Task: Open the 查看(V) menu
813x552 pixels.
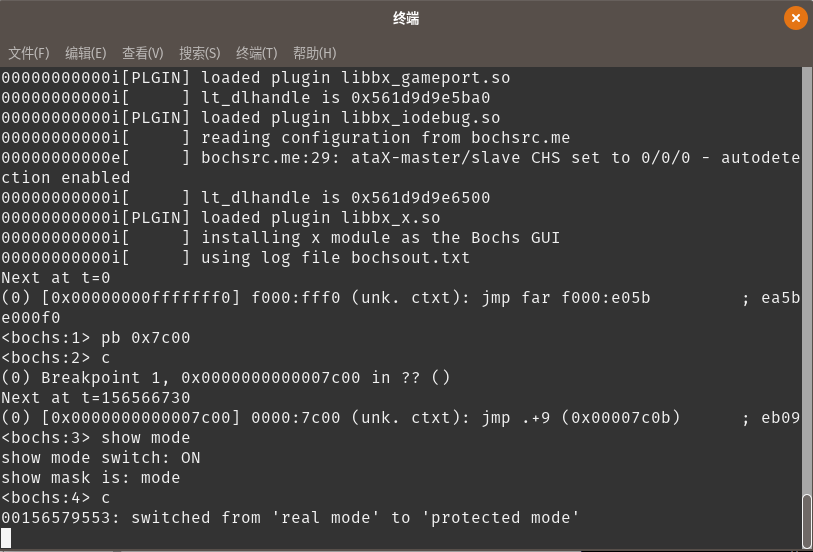Action: click(x=143, y=53)
